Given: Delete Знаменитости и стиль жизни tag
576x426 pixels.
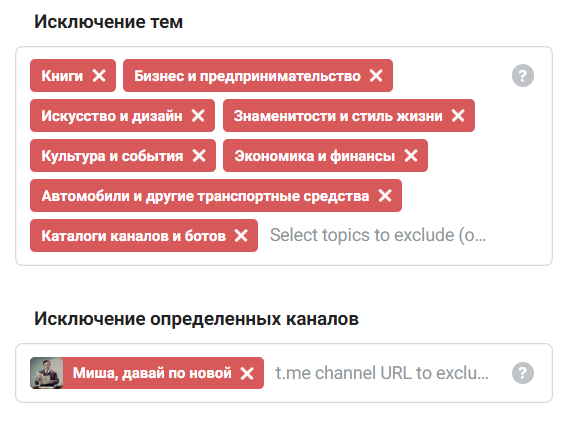Looking at the screenshot, I should [x=458, y=116].
